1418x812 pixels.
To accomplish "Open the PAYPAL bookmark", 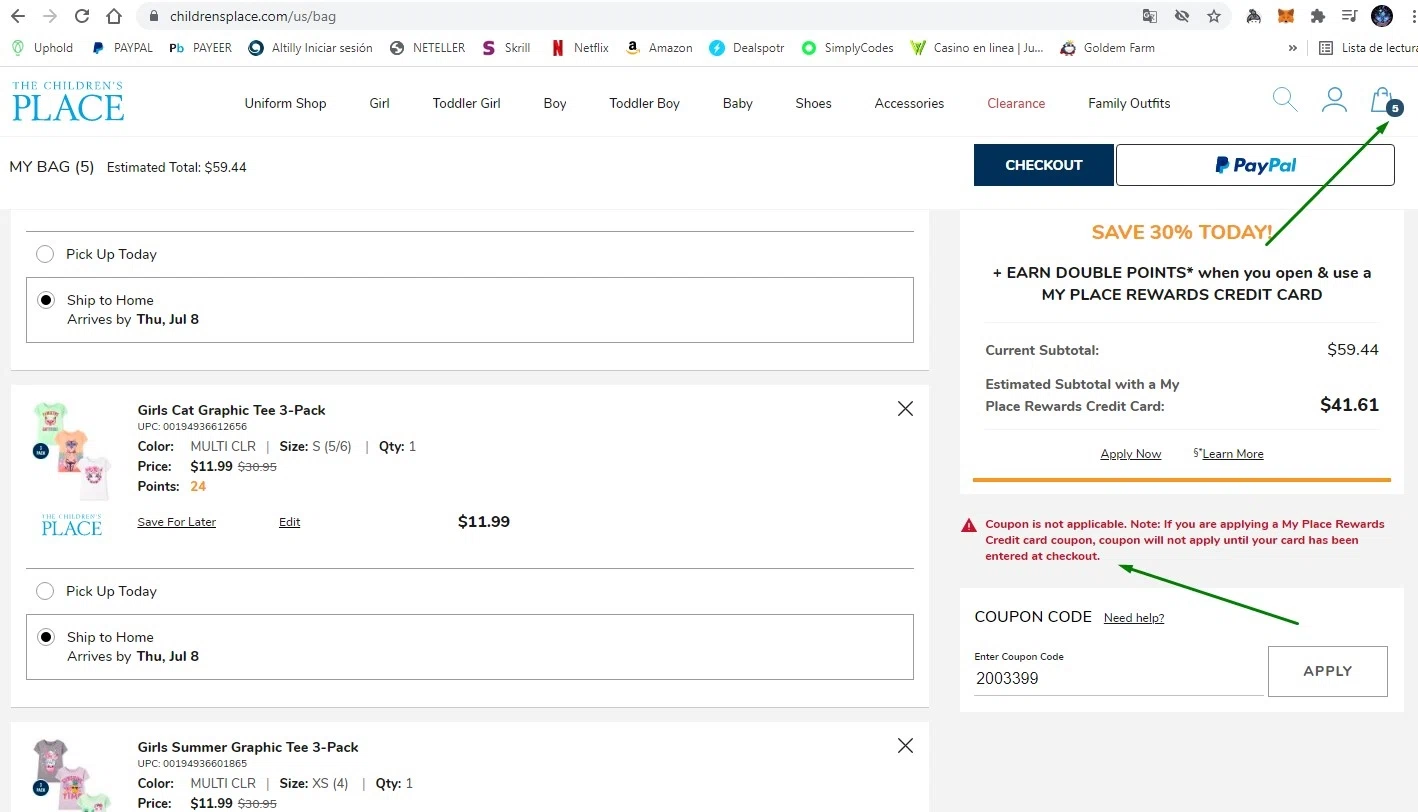I will [x=122, y=47].
